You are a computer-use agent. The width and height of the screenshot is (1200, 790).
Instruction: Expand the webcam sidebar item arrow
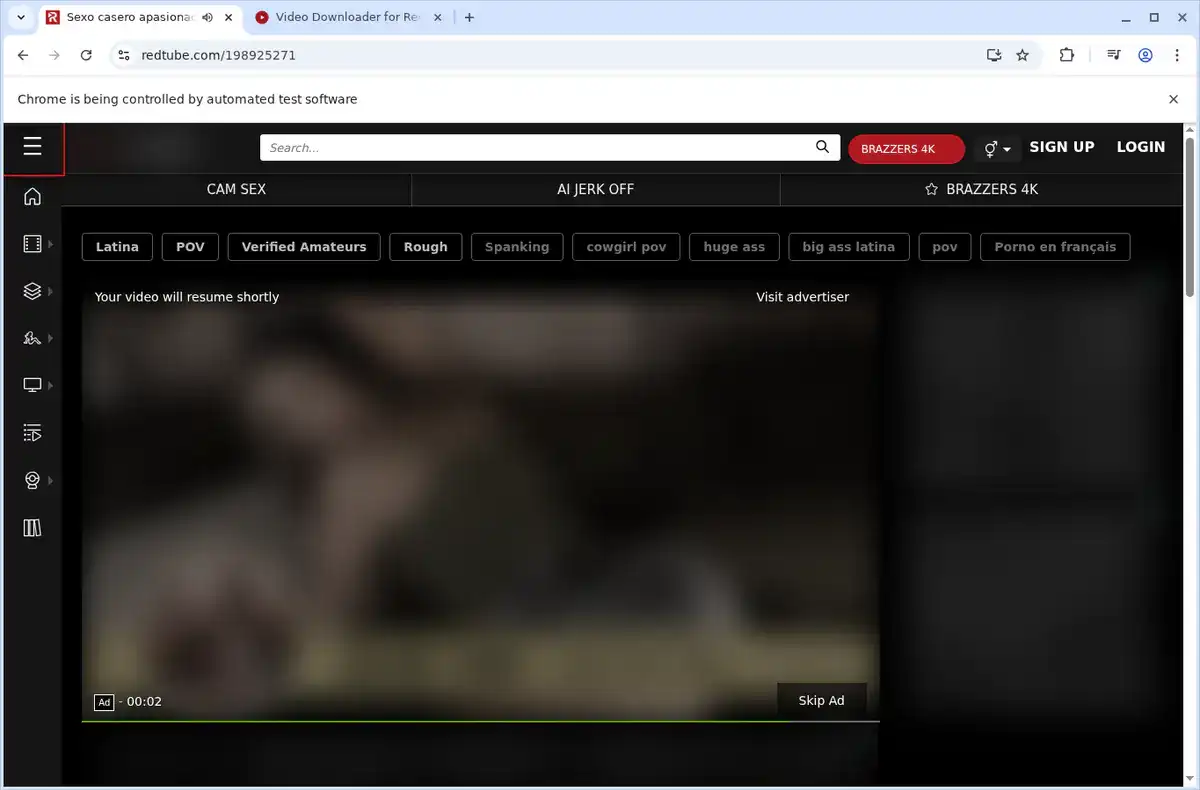point(50,481)
